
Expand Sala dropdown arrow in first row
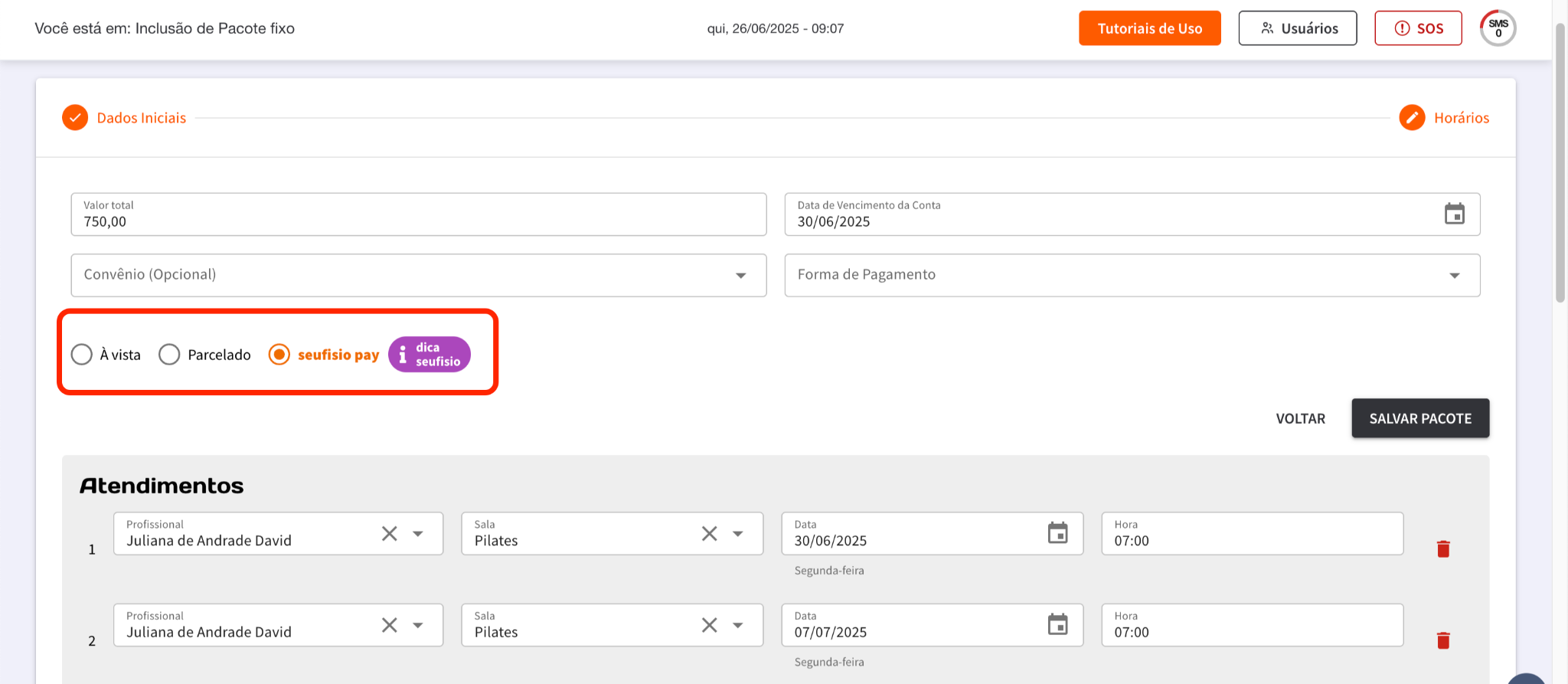[x=738, y=534]
